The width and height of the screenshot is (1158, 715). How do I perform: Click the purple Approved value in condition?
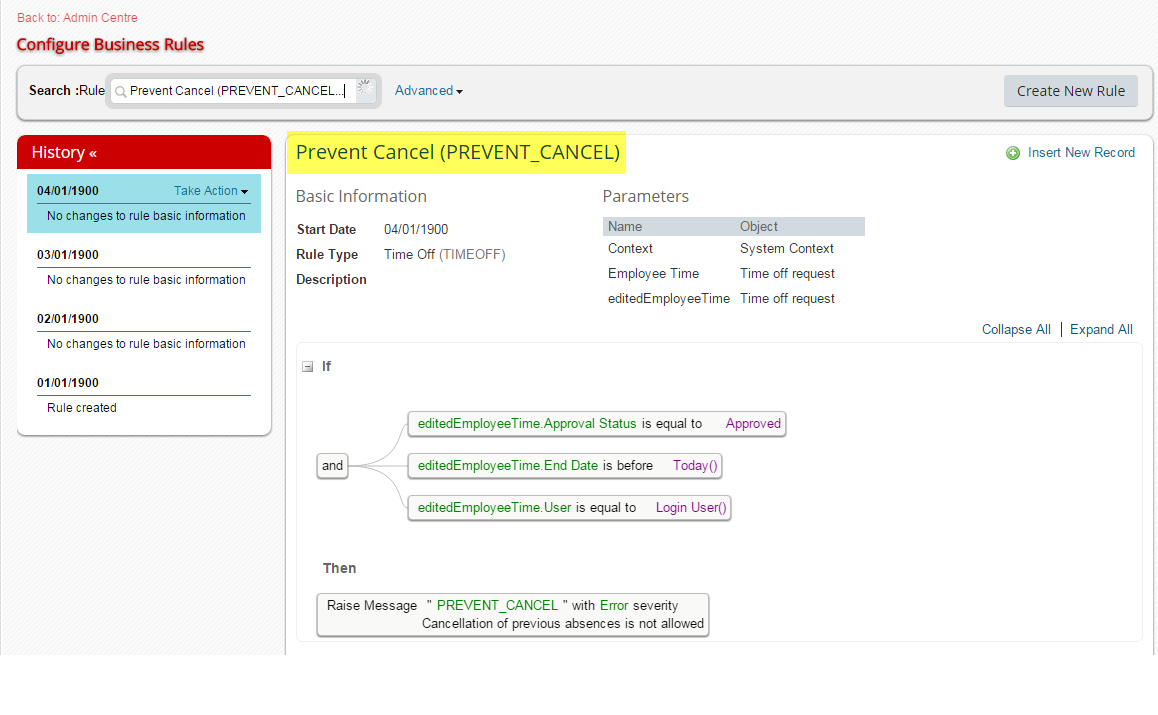click(753, 424)
